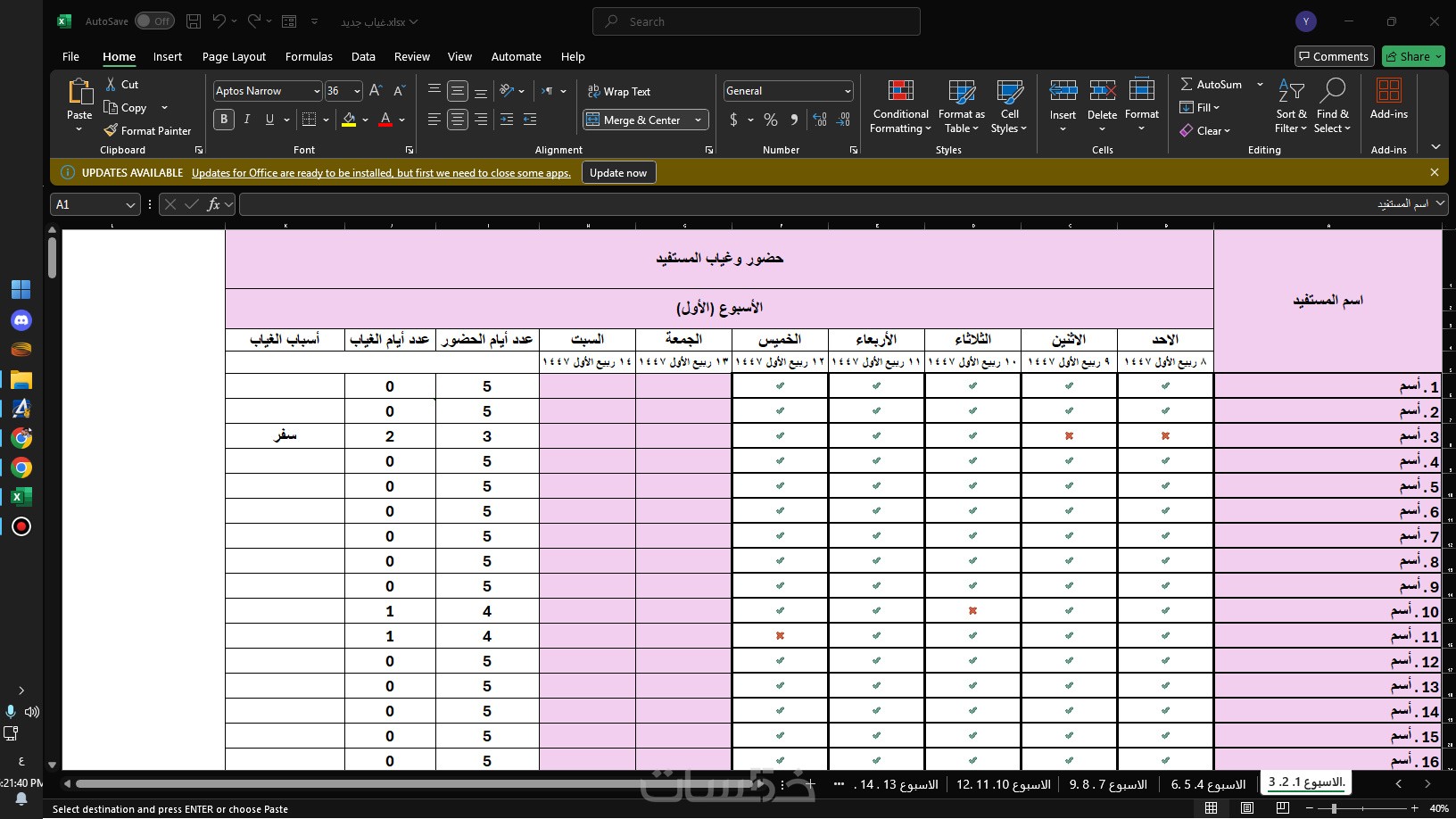Image resolution: width=1456 pixels, height=819 pixels.
Task: Open Conditional Formatting menu
Action: click(900, 106)
